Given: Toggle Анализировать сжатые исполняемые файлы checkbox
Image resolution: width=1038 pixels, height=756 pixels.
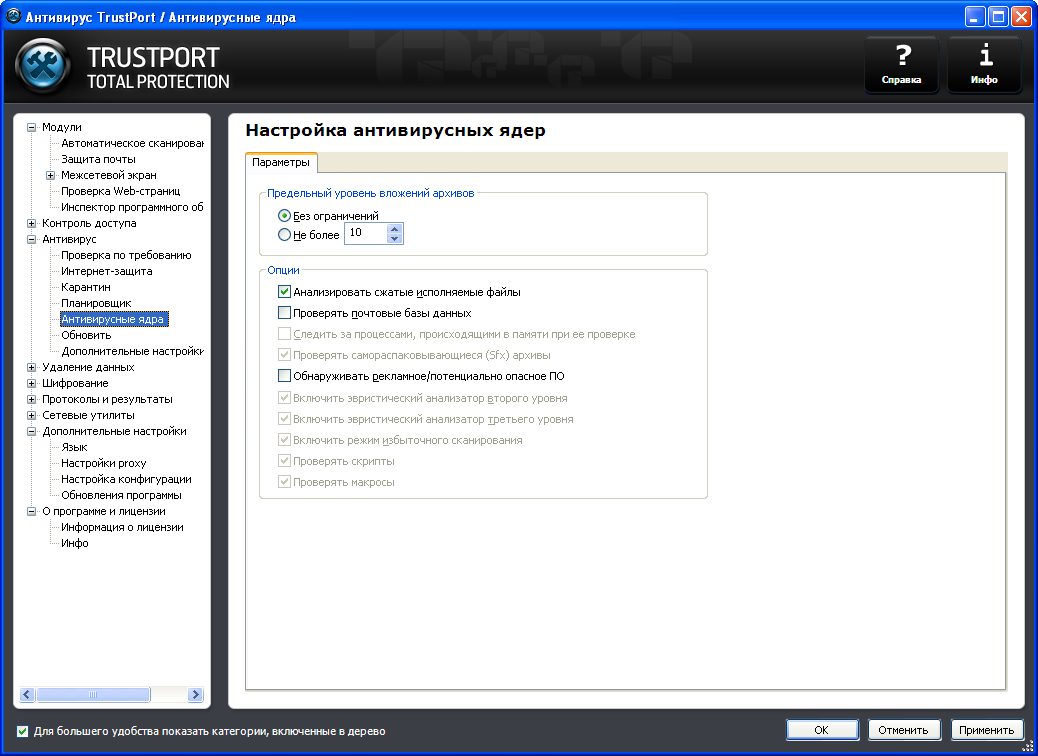Looking at the screenshot, I should tap(284, 291).
